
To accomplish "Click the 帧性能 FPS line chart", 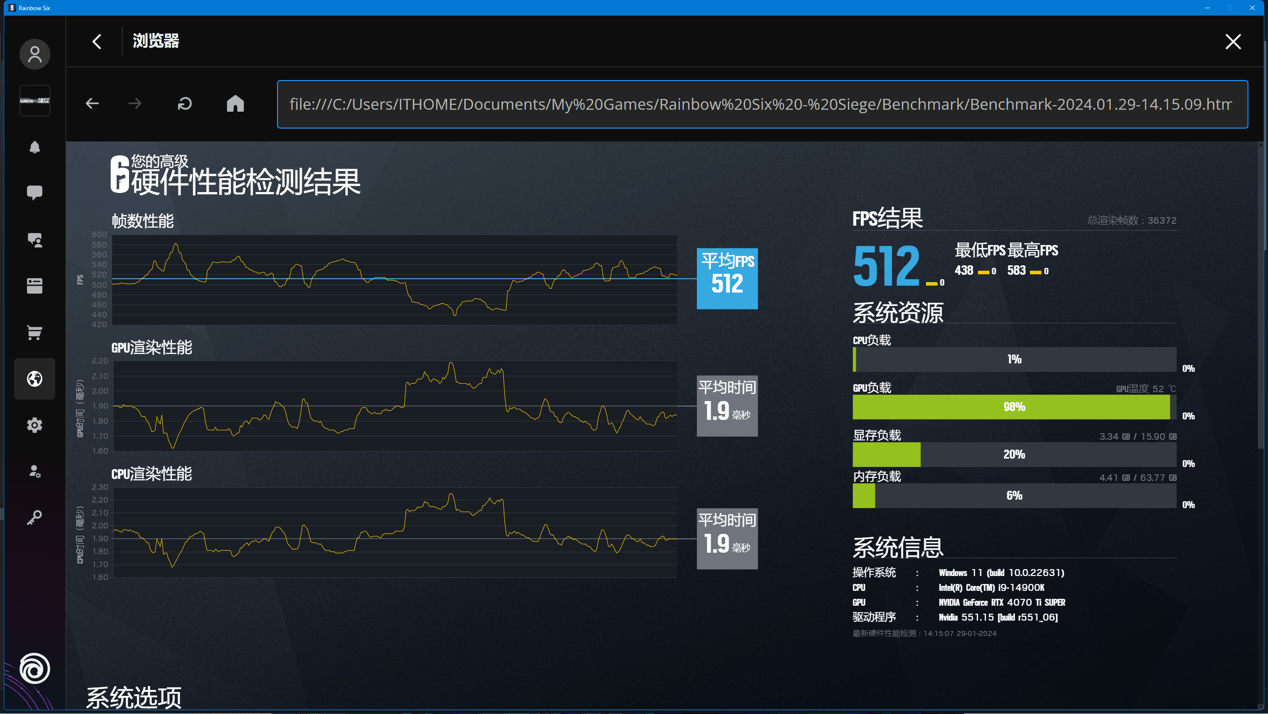I will click(x=394, y=279).
